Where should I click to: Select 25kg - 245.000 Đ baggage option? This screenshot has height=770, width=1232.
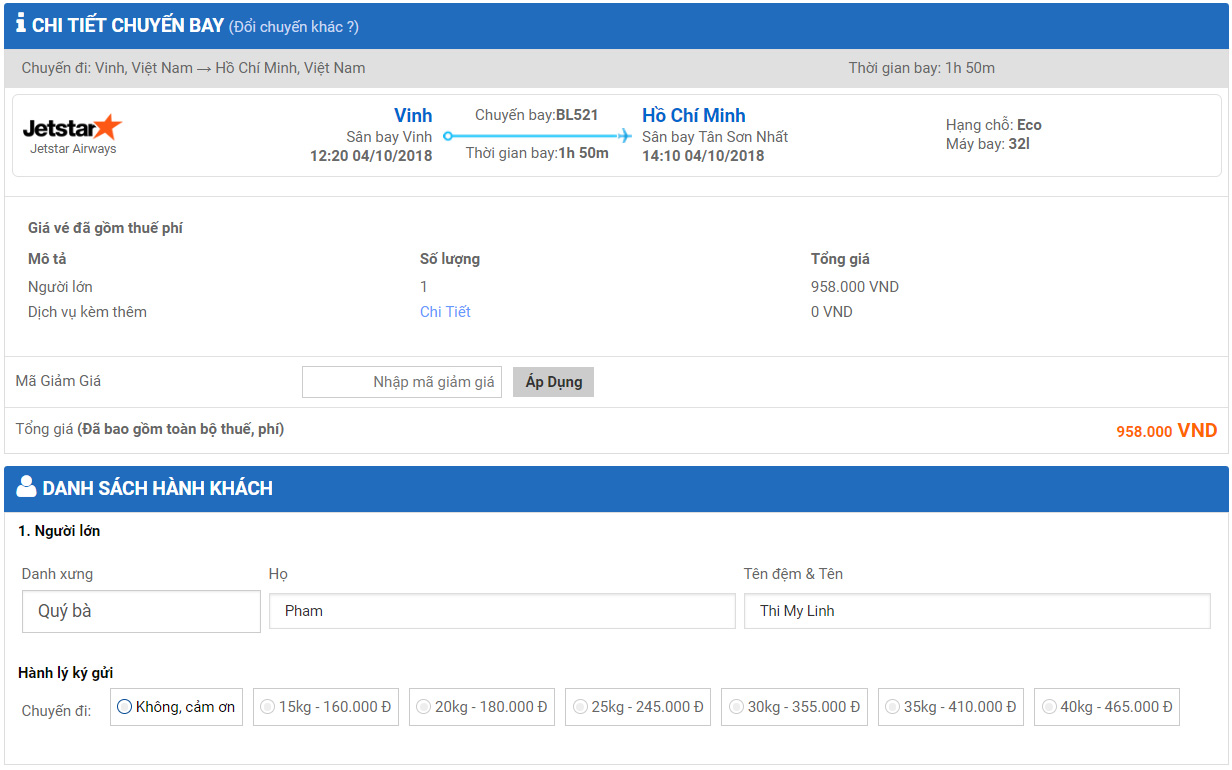580,707
